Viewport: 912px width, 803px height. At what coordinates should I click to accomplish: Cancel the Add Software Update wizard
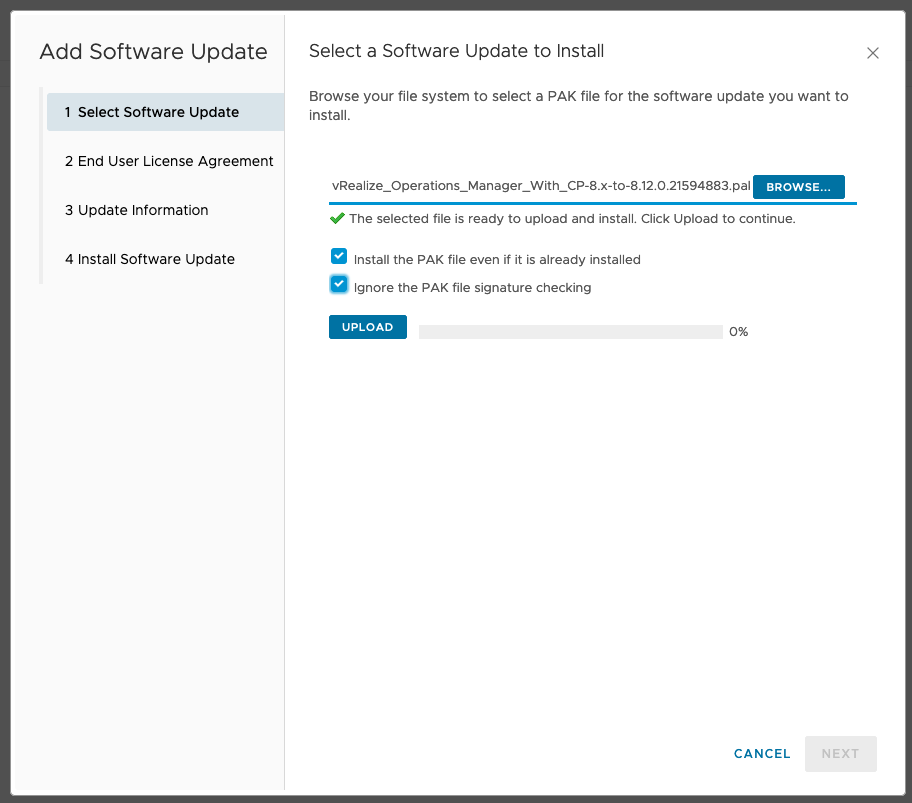[x=761, y=754]
